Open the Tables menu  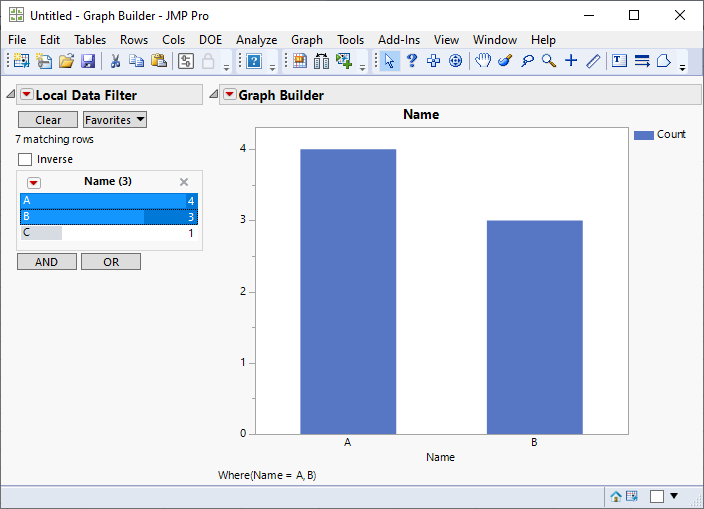pyautogui.click(x=90, y=40)
